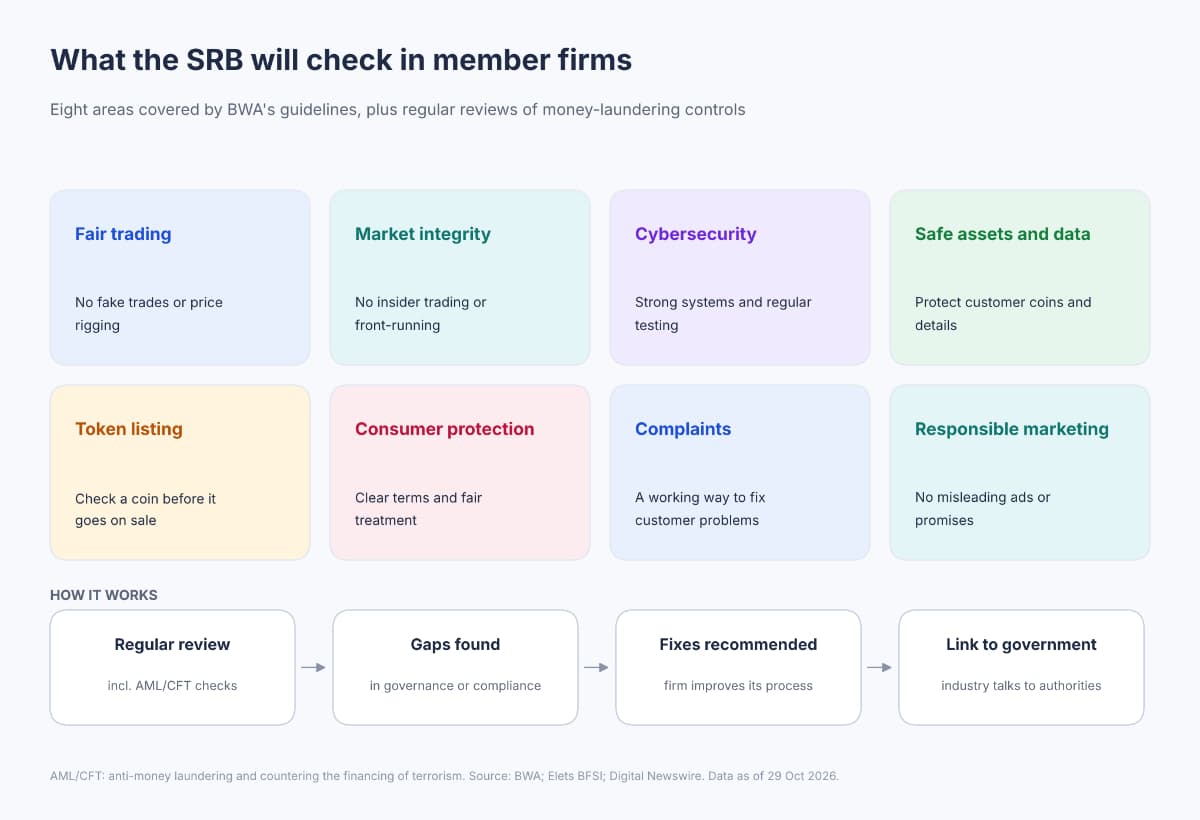Click the HOW IT WORKS section label

click(104, 595)
